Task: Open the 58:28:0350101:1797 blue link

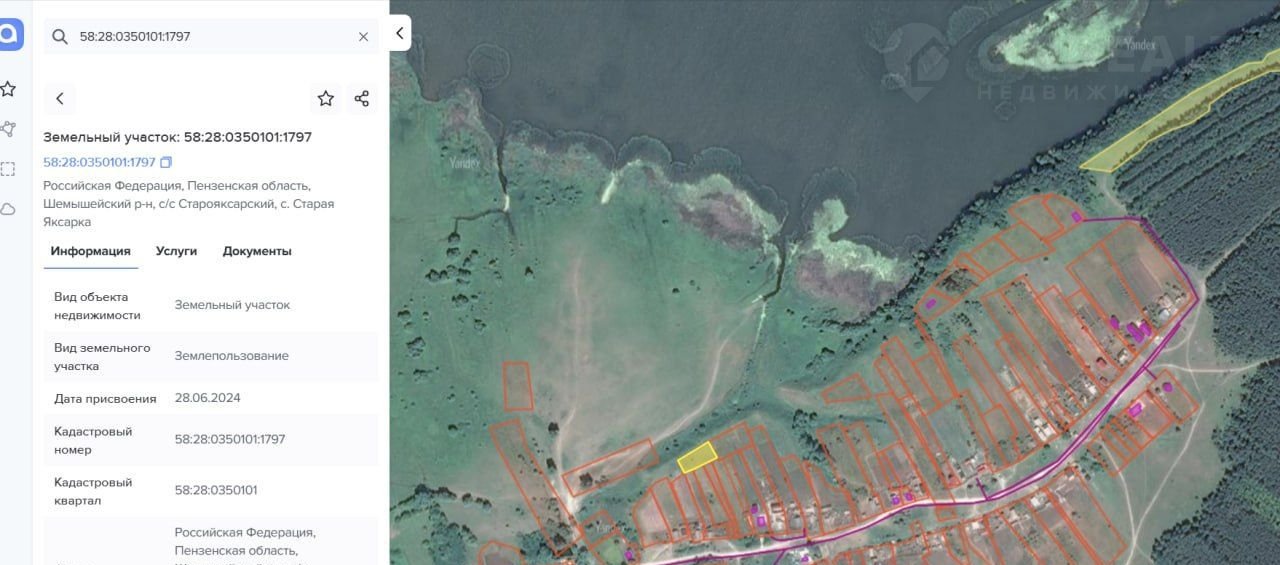Action: tap(99, 162)
